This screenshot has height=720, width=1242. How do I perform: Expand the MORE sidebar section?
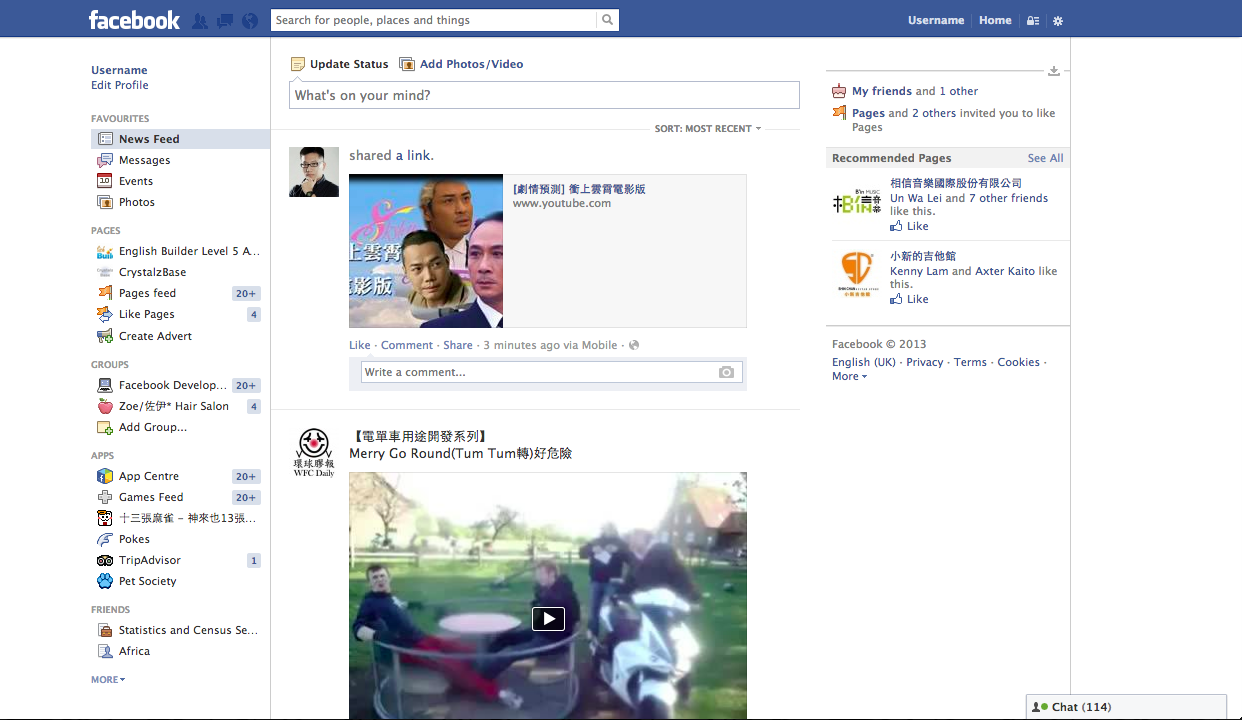click(x=108, y=680)
